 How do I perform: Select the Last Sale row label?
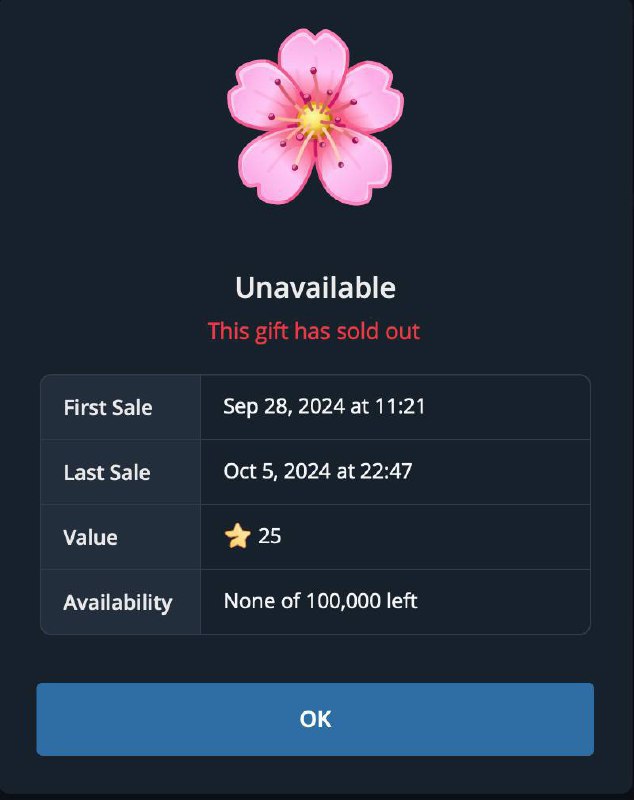pos(107,473)
